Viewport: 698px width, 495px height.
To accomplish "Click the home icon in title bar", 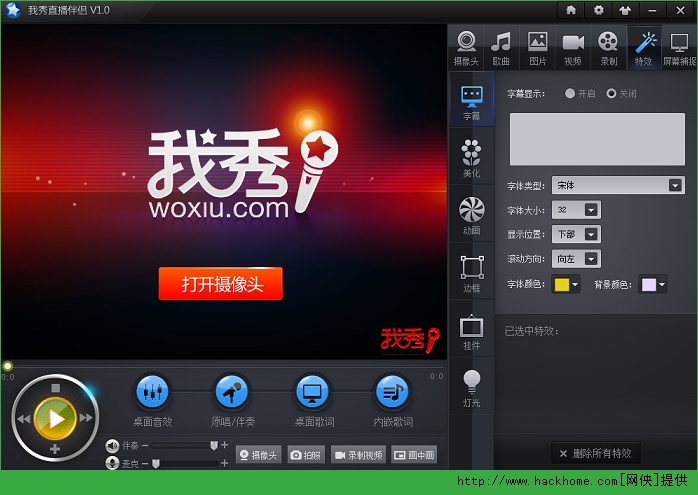I will [x=571, y=10].
